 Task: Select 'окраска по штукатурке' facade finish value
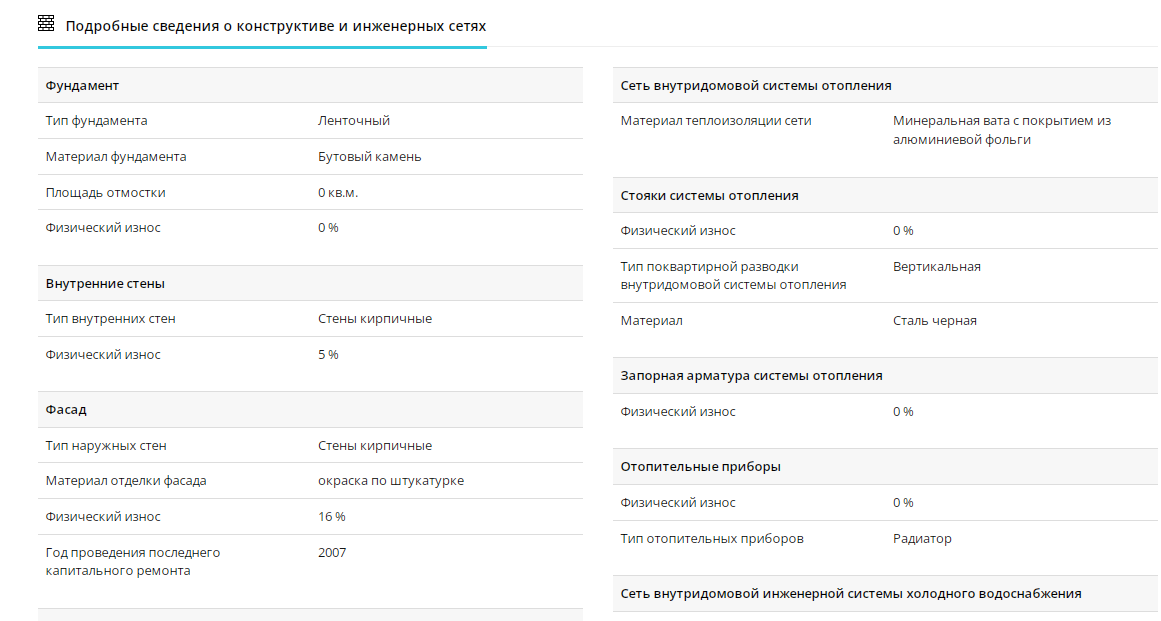[391, 481]
